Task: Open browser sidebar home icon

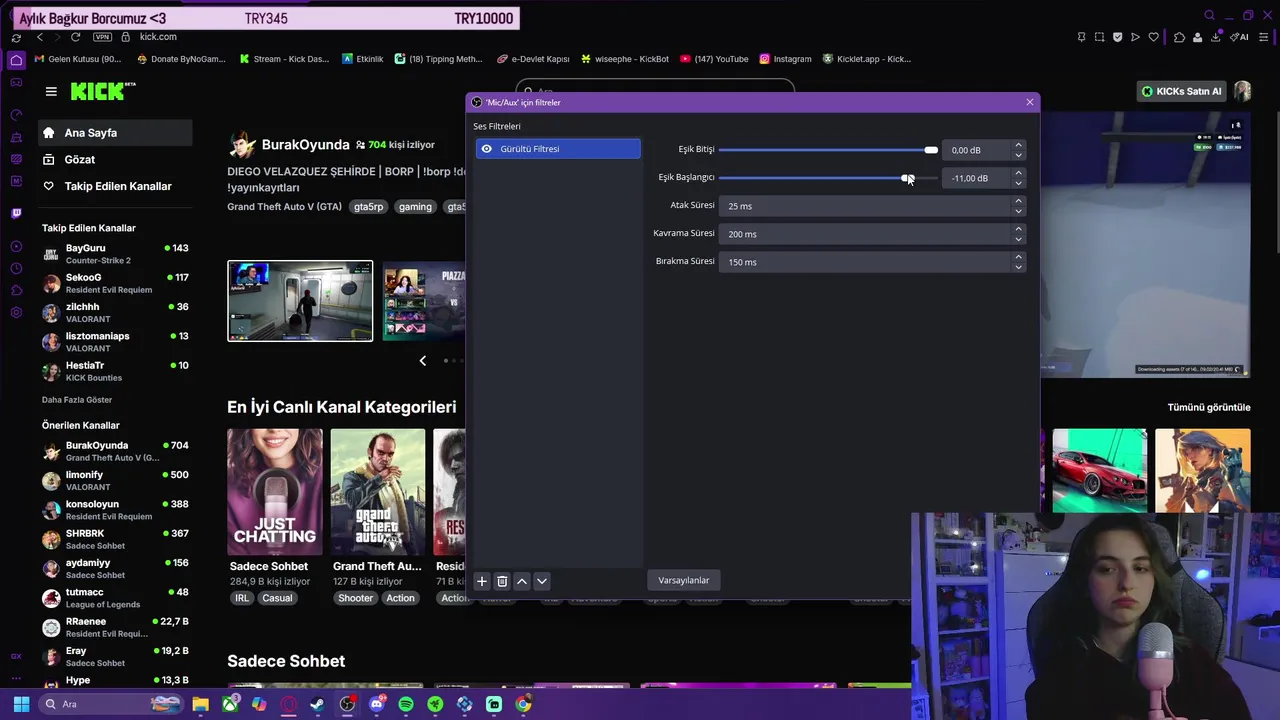Action: pyautogui.click(x=16, y=60)
